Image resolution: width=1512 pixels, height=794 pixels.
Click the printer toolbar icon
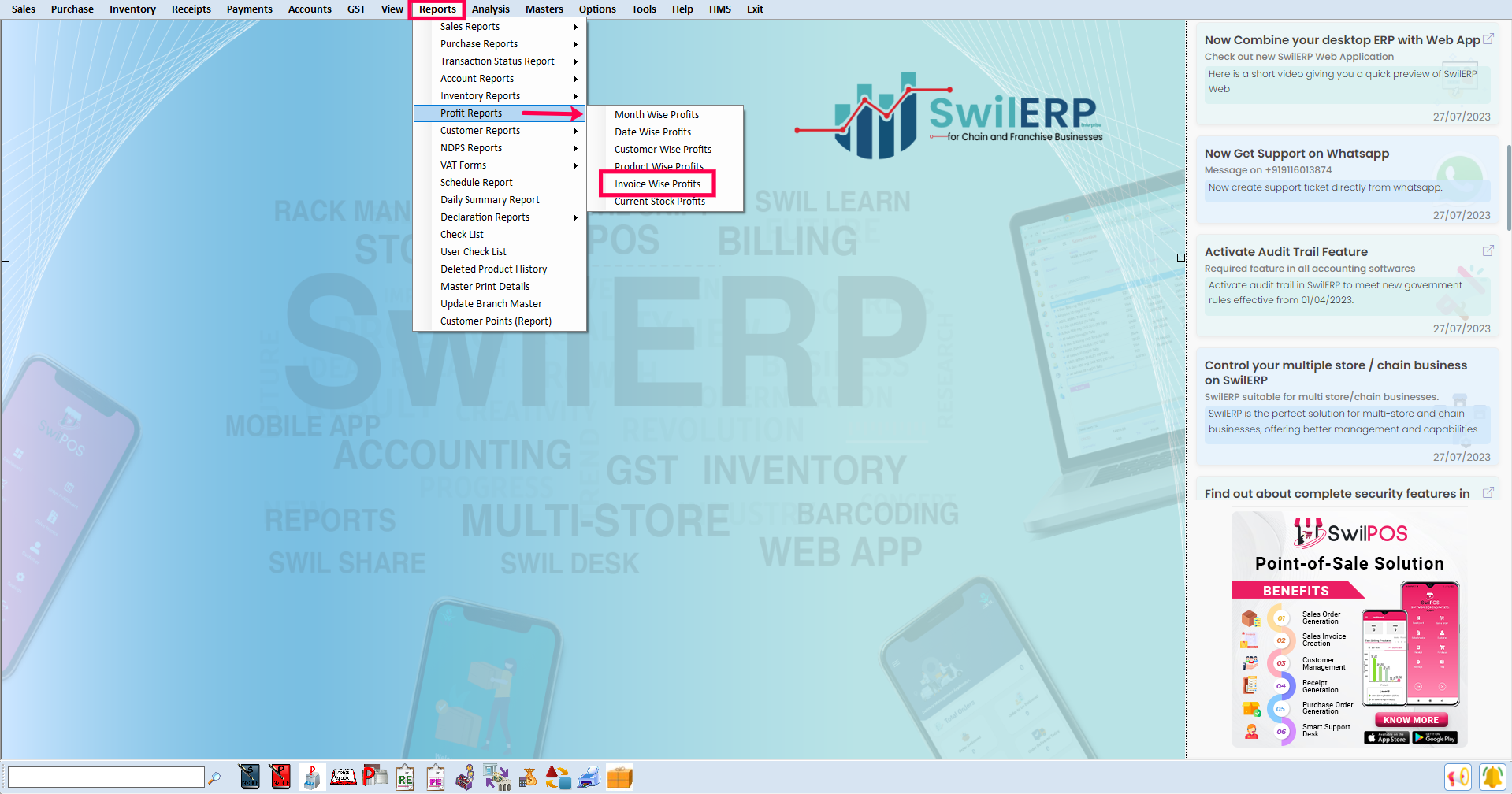(x=589, y=777)
